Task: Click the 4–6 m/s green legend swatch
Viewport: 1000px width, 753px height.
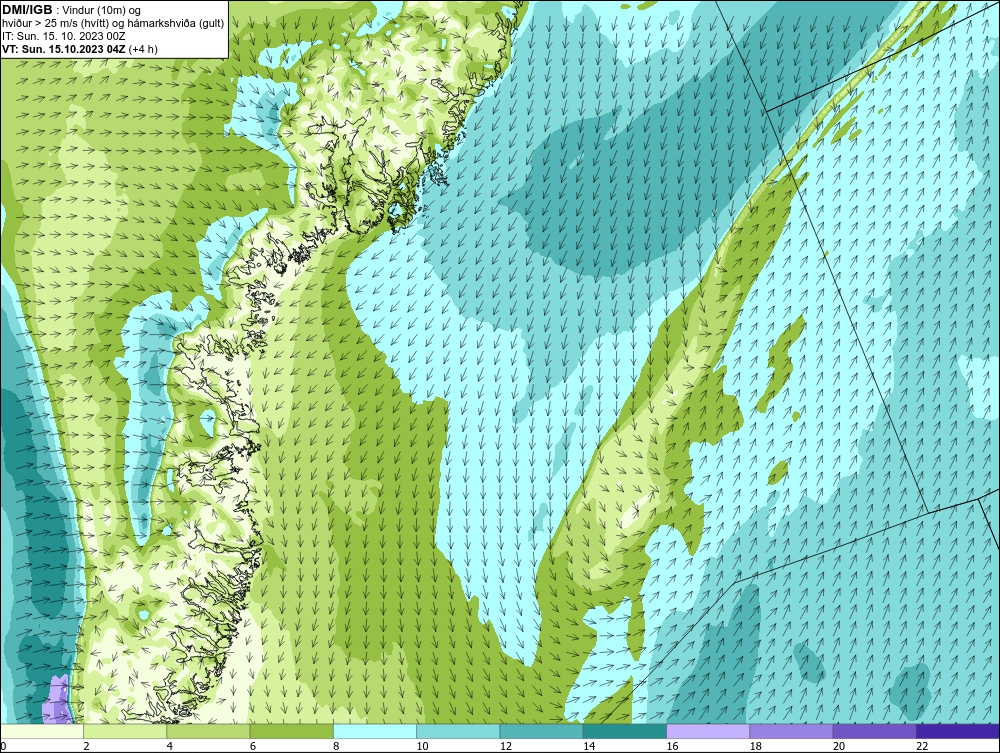Action: [209, 731]
